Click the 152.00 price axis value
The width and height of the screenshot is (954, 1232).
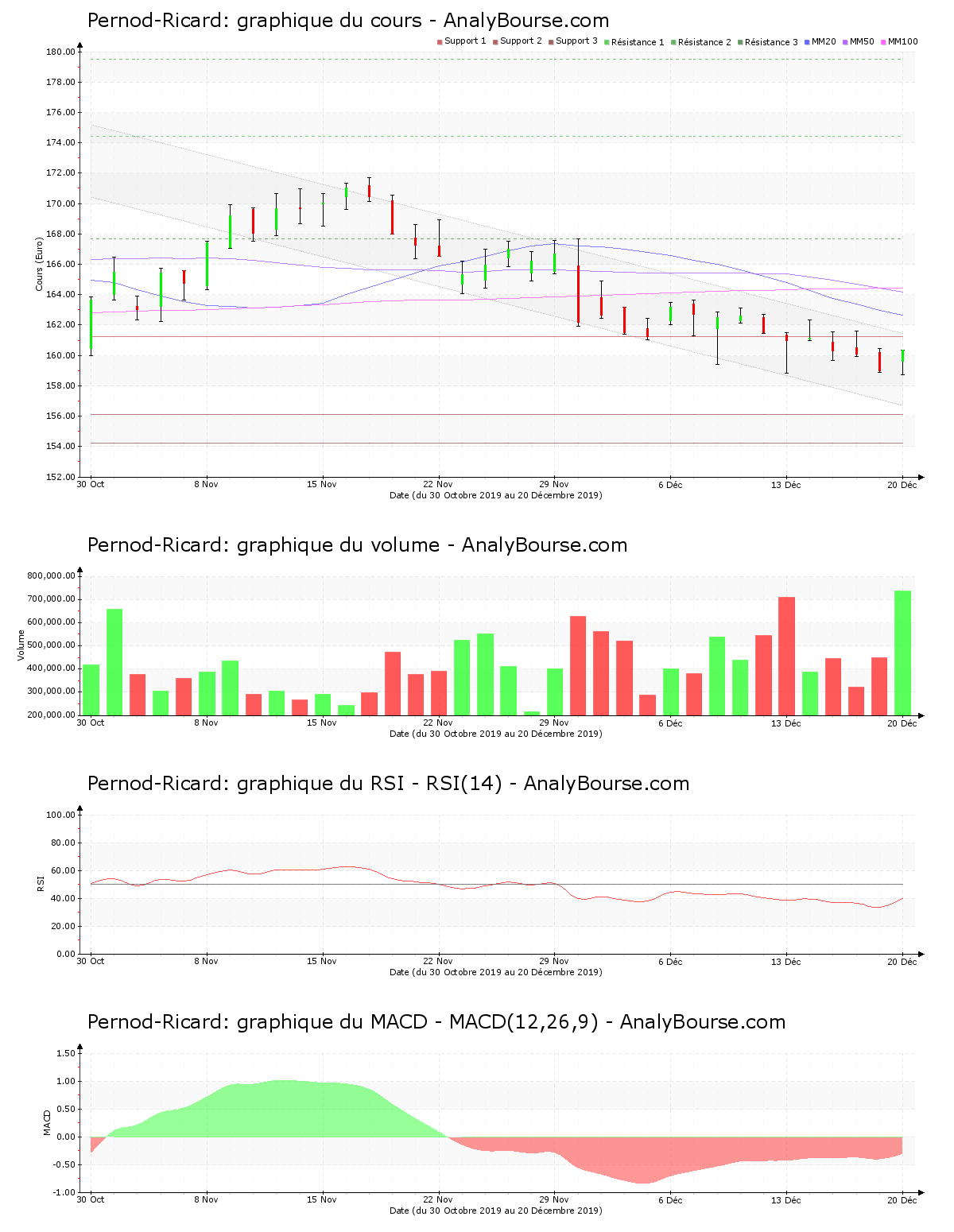(x=61, y=477)
